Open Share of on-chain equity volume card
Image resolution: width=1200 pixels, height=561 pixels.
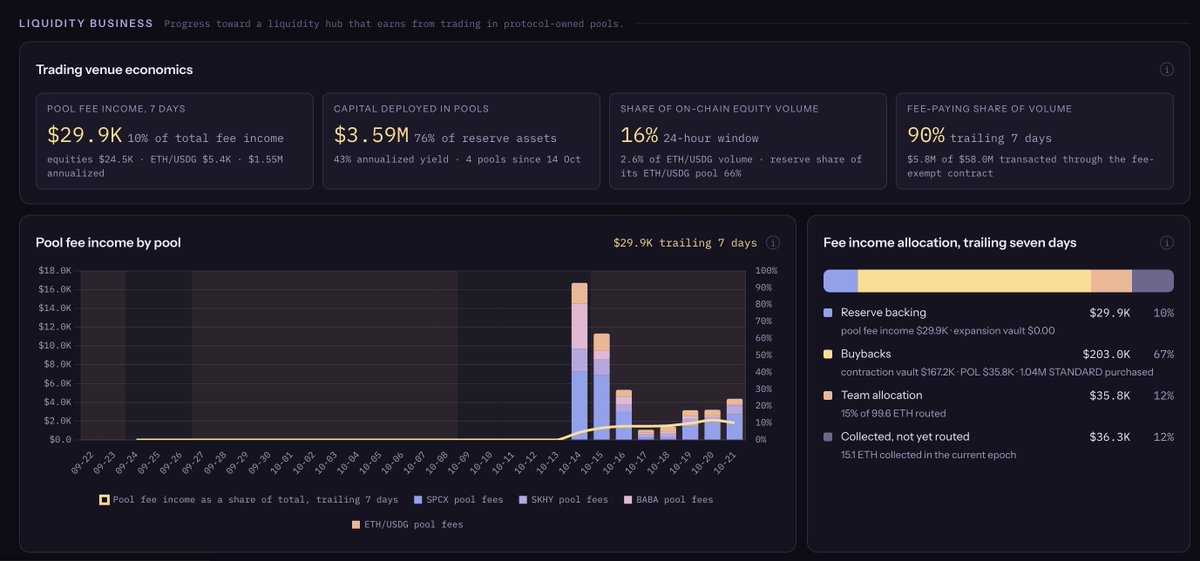[748, 141]
